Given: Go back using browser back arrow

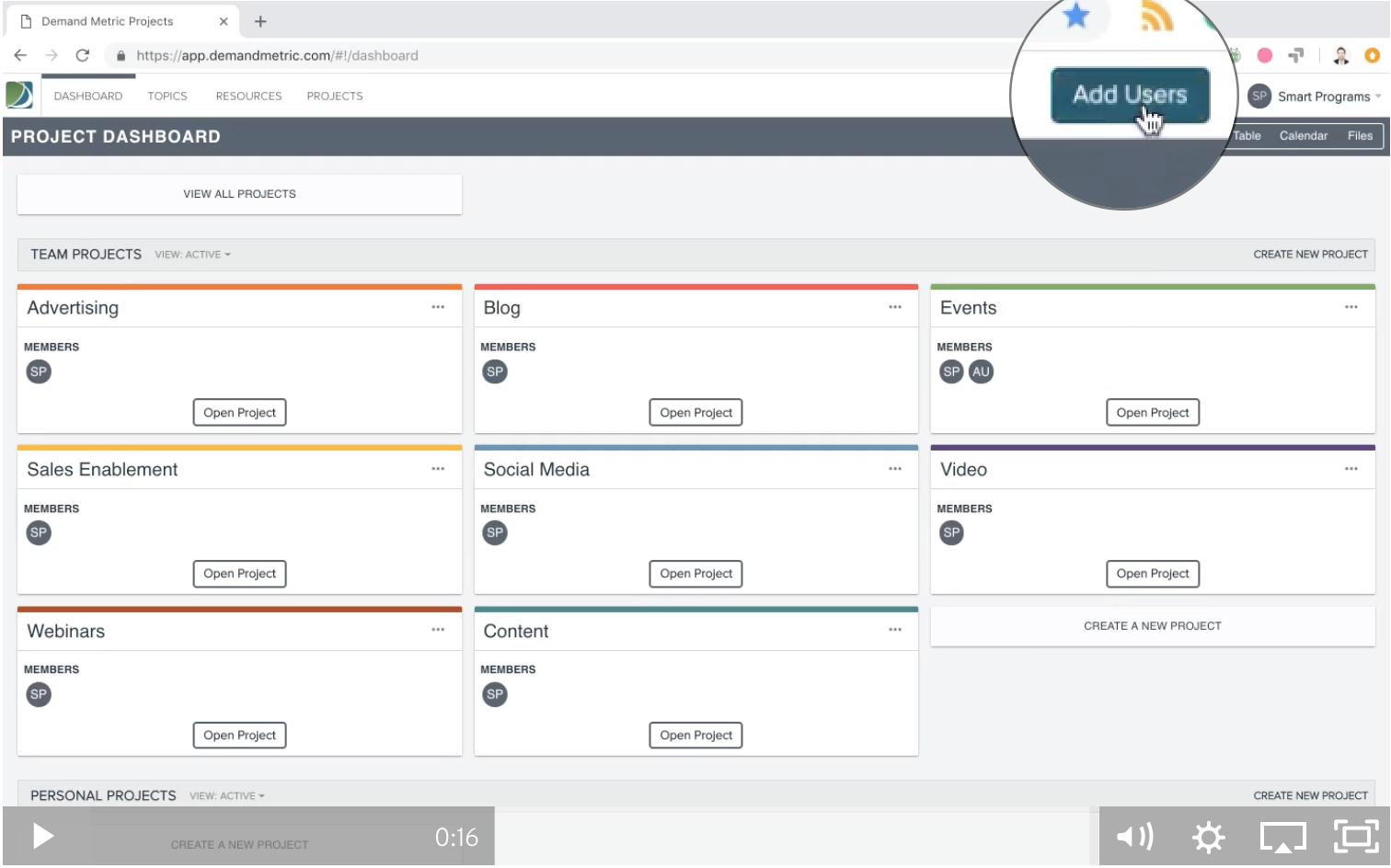Looking at the screenshot, I should pos(20,55).
